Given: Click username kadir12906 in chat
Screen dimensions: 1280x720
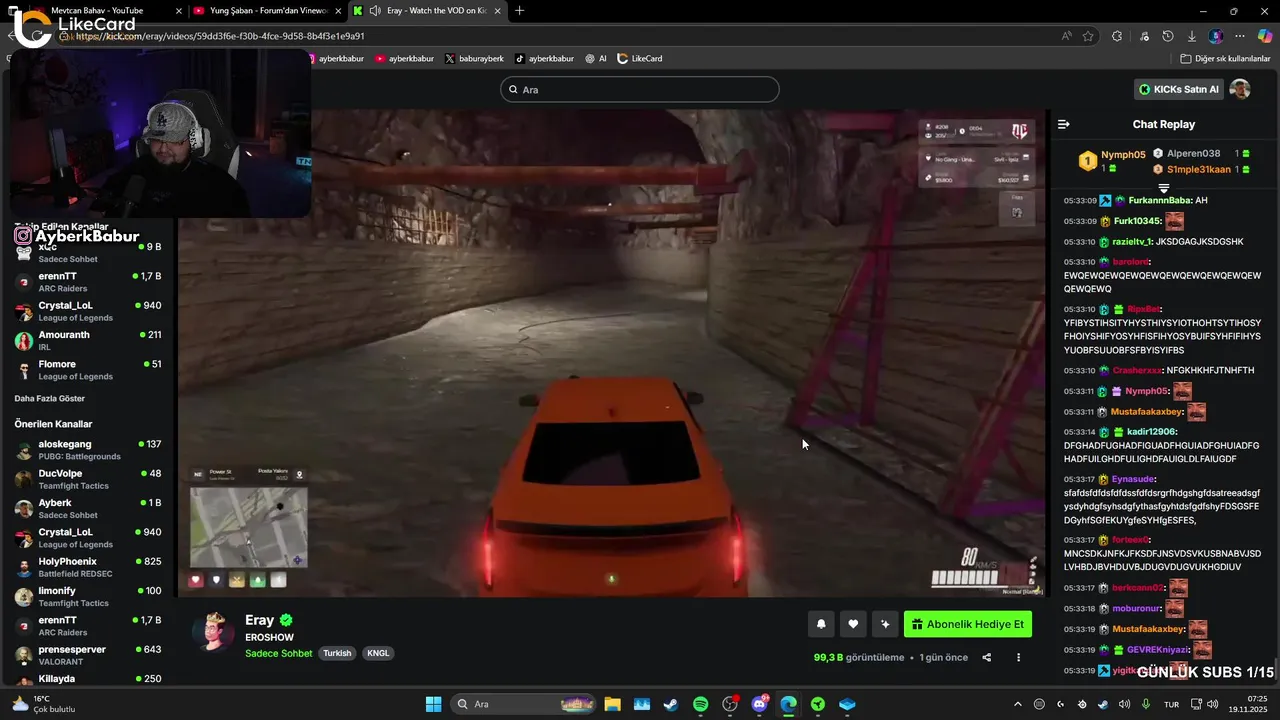Looking at the screenshot, I should coord(1151,432).
